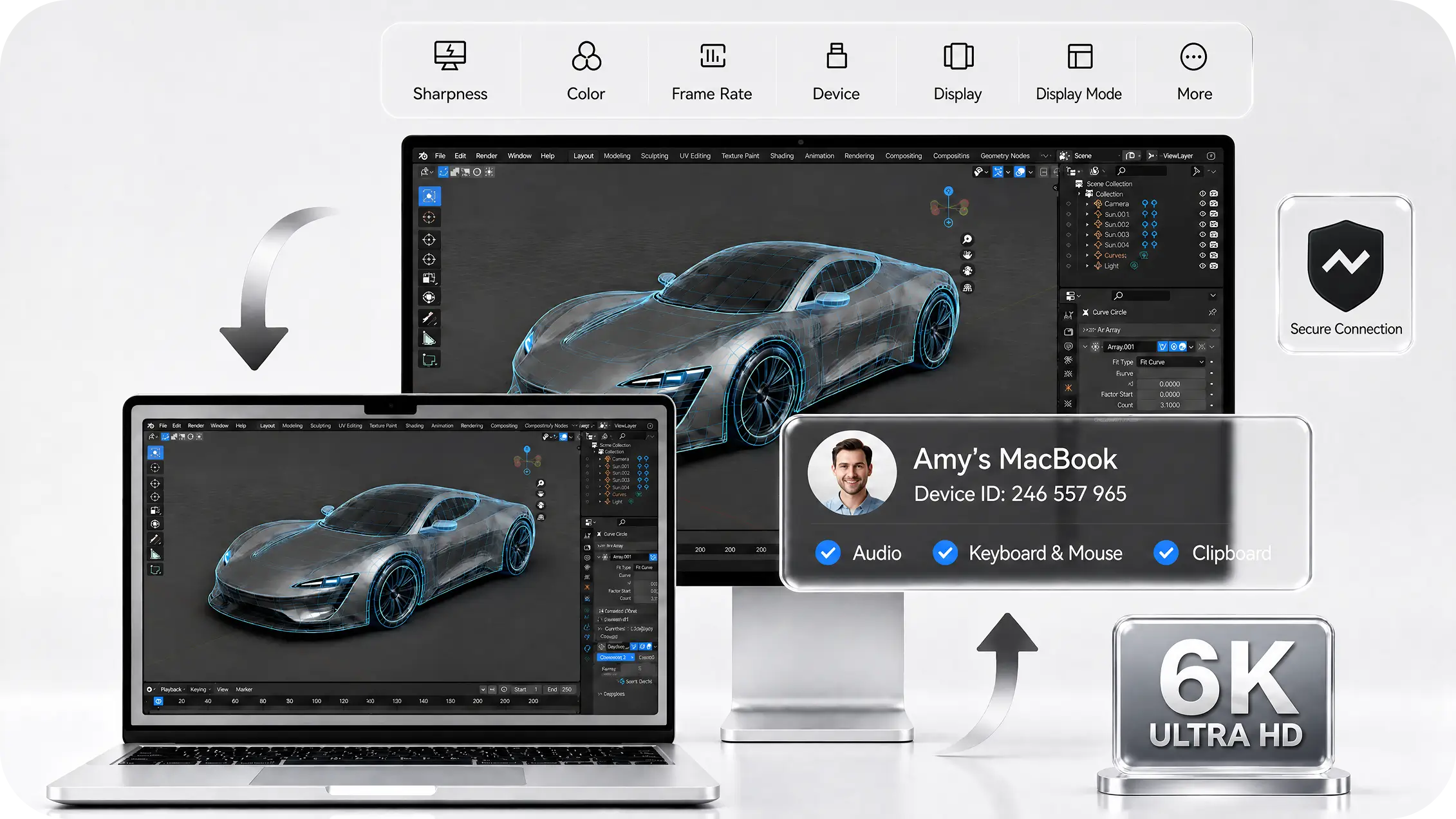This screenshot has height=819, width=1456.
Task: Toggle the Audio checkbox
Action: 828,553
